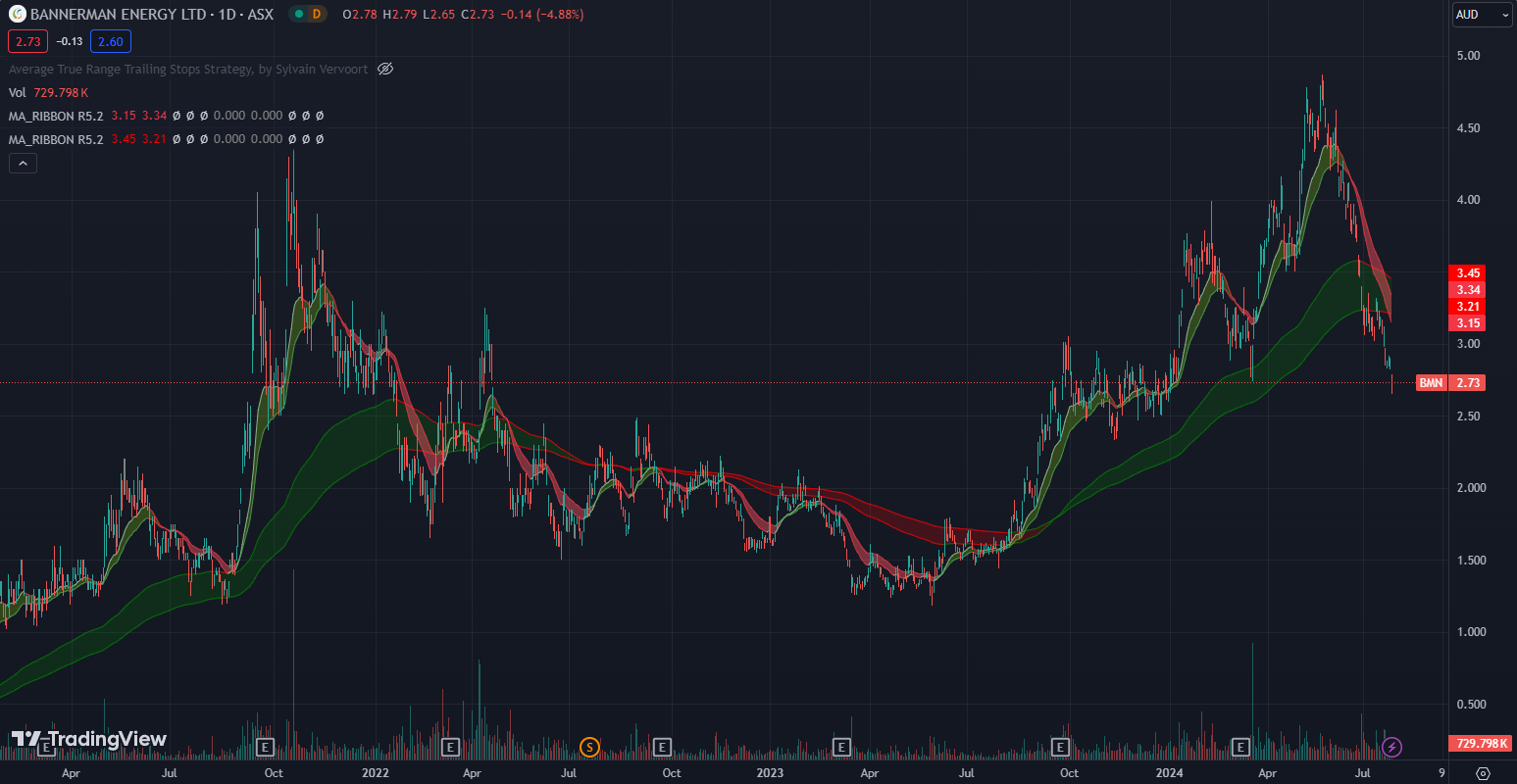Select the first MA_RIBBON R5.2 indicator
The height and width of the screenshot is (784, 1517).
pyautogui.click(x=56, y=116)
